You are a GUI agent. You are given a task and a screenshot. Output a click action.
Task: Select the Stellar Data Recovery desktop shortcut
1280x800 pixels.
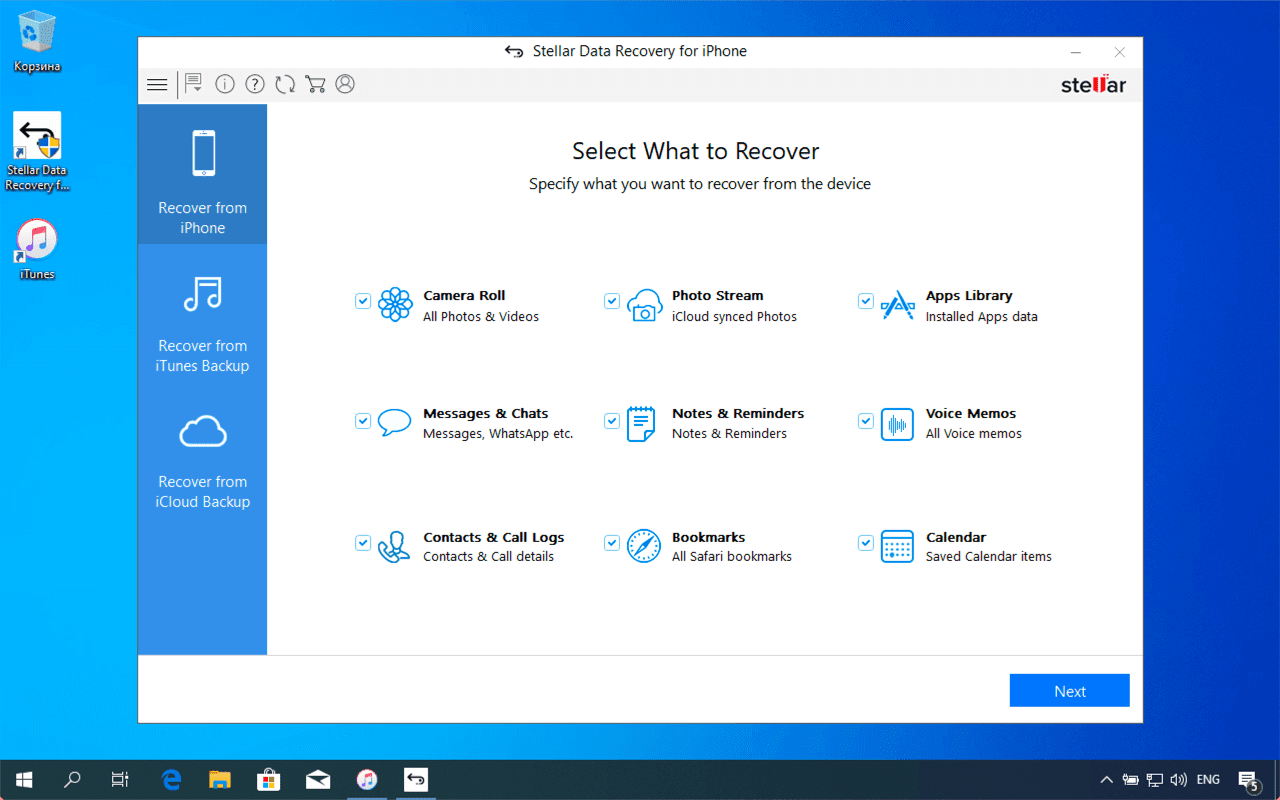point(37,152)
